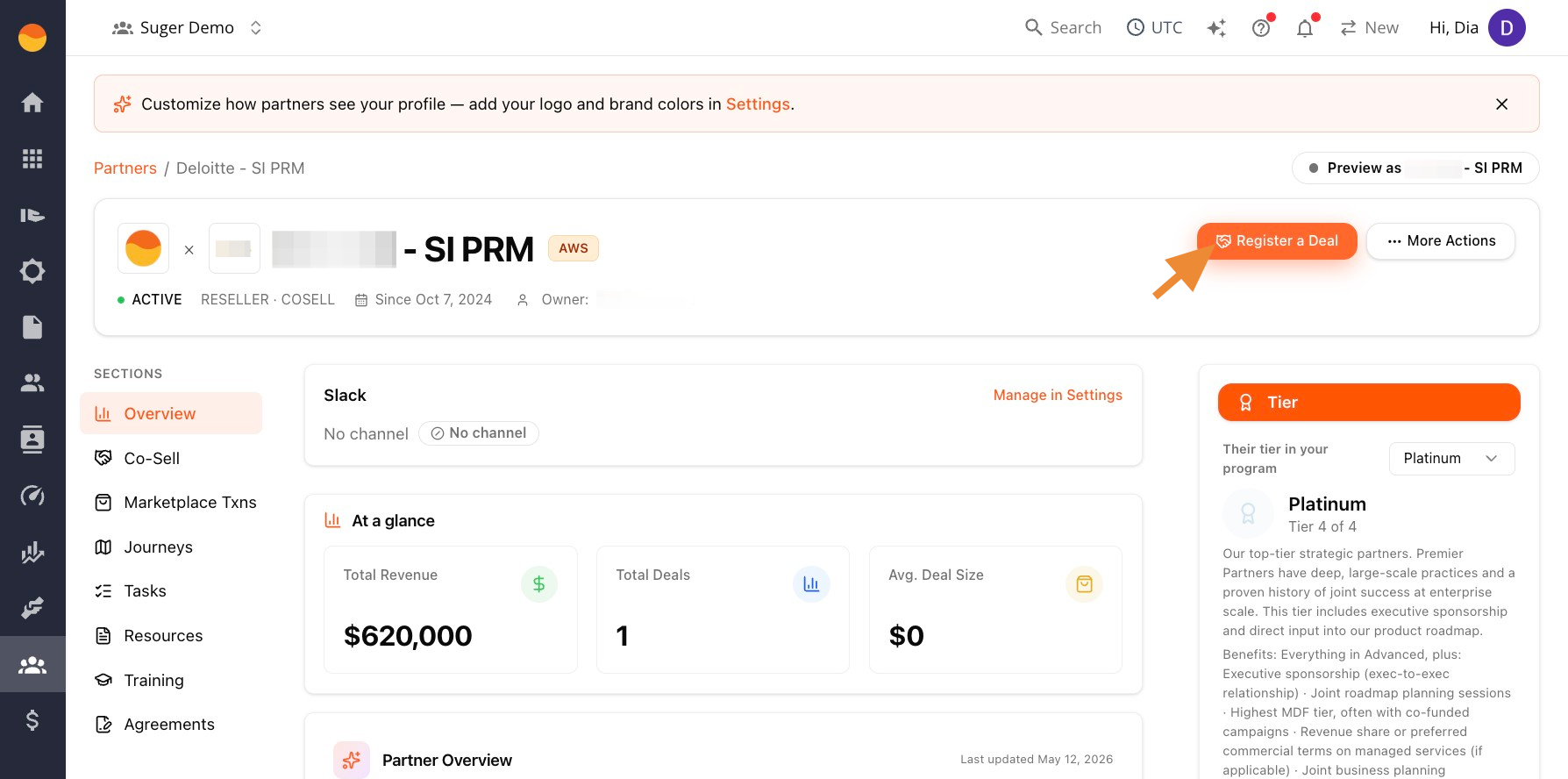The width and height of the screenshot is (1568, 779).
Task: Open the notifications bell
Action: pos(1305,28)
